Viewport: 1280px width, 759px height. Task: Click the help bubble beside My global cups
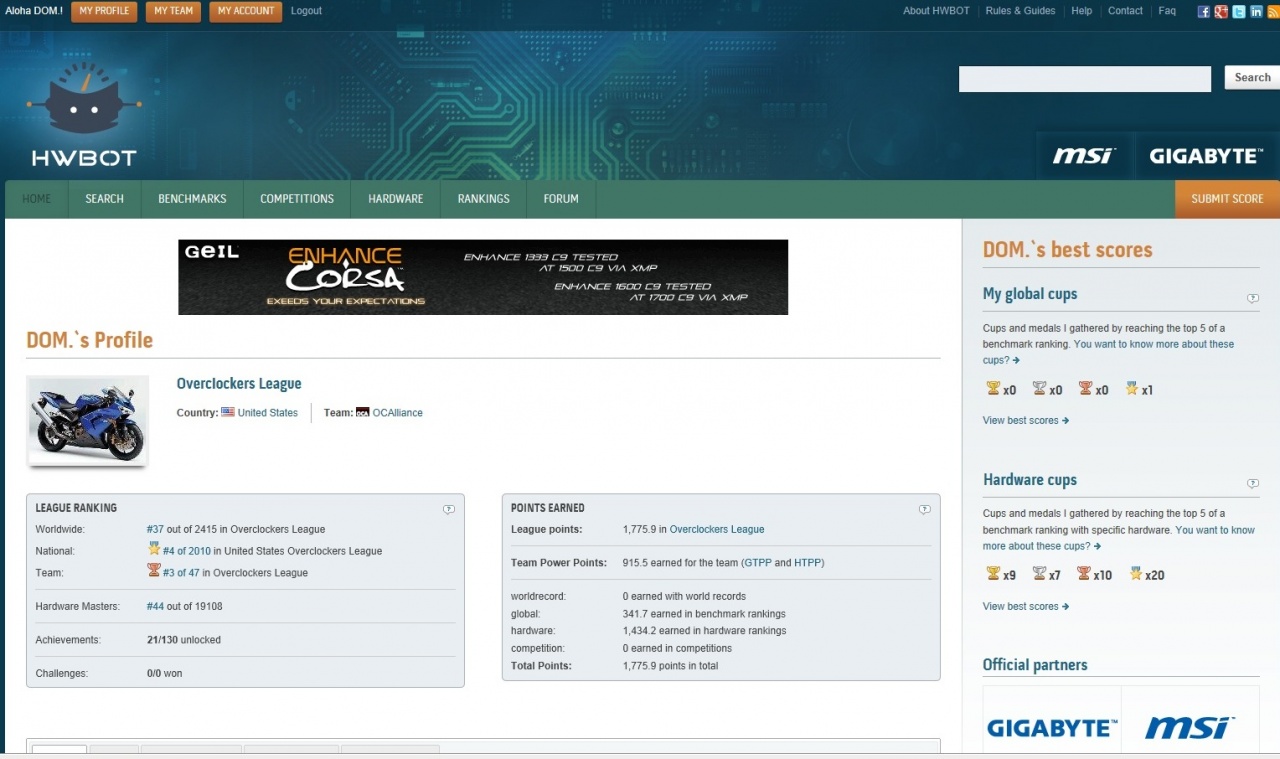1253,298
